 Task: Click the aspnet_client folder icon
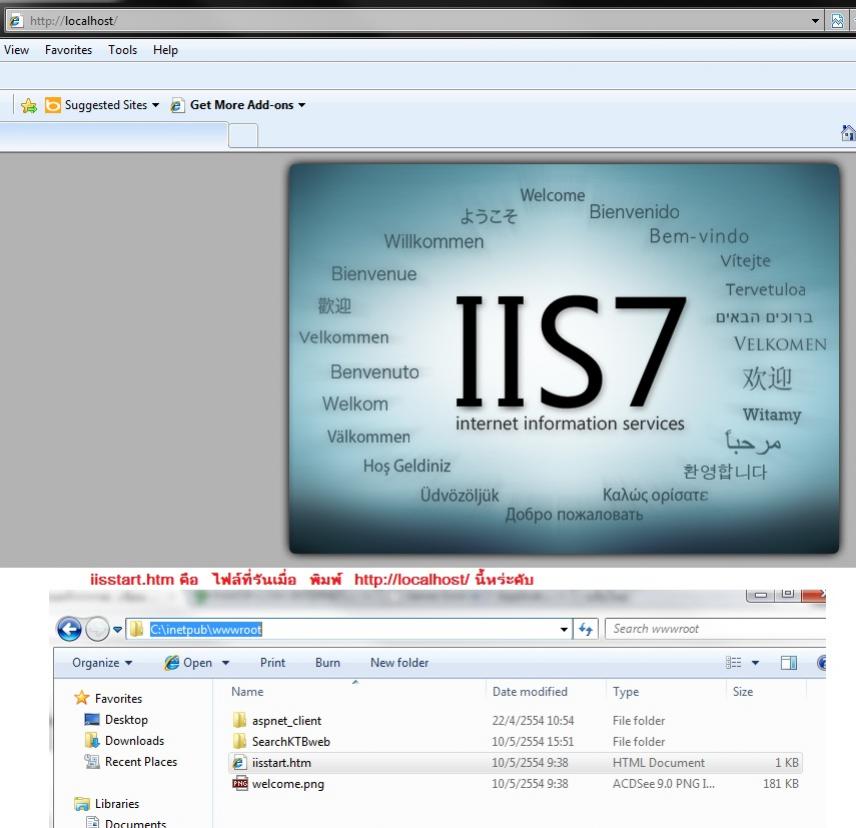click(239, 720)
